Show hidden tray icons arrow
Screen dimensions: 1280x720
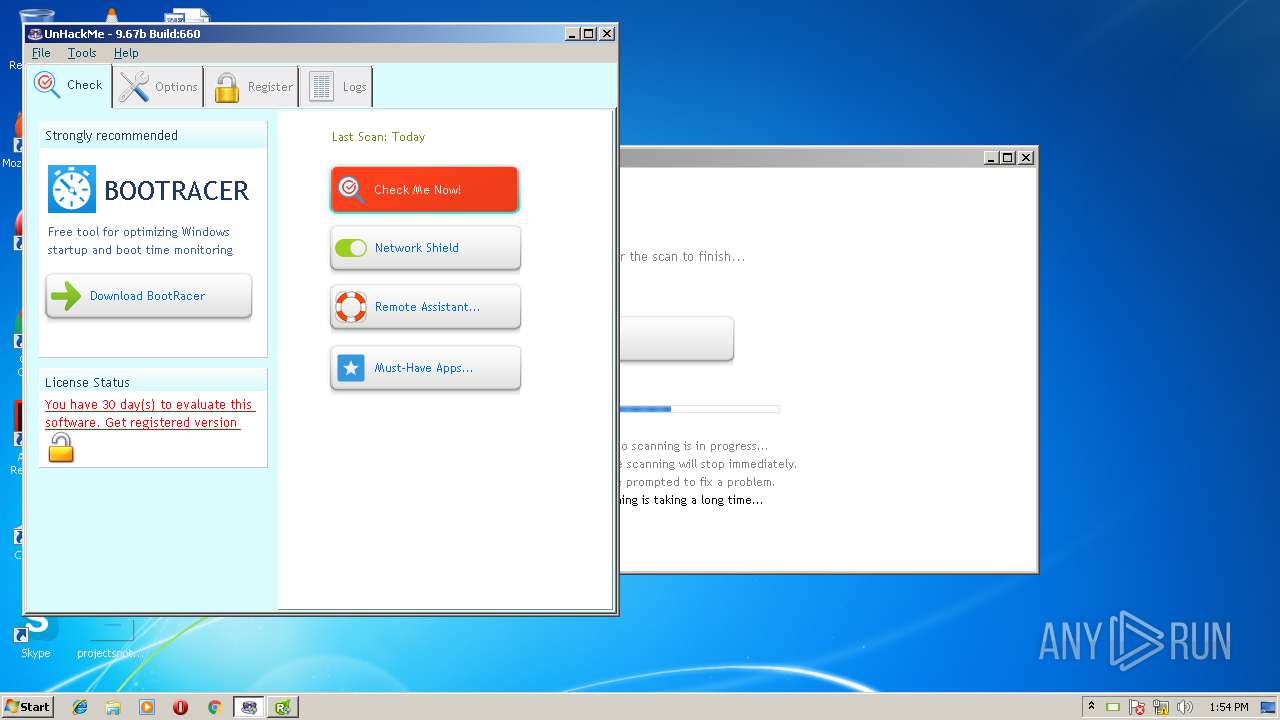(1091, 706)
